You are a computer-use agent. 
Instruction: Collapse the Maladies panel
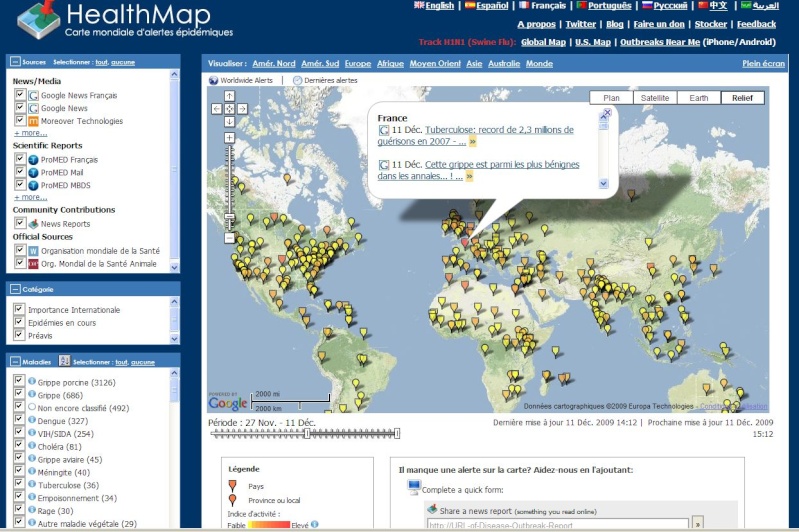[15, 361]
